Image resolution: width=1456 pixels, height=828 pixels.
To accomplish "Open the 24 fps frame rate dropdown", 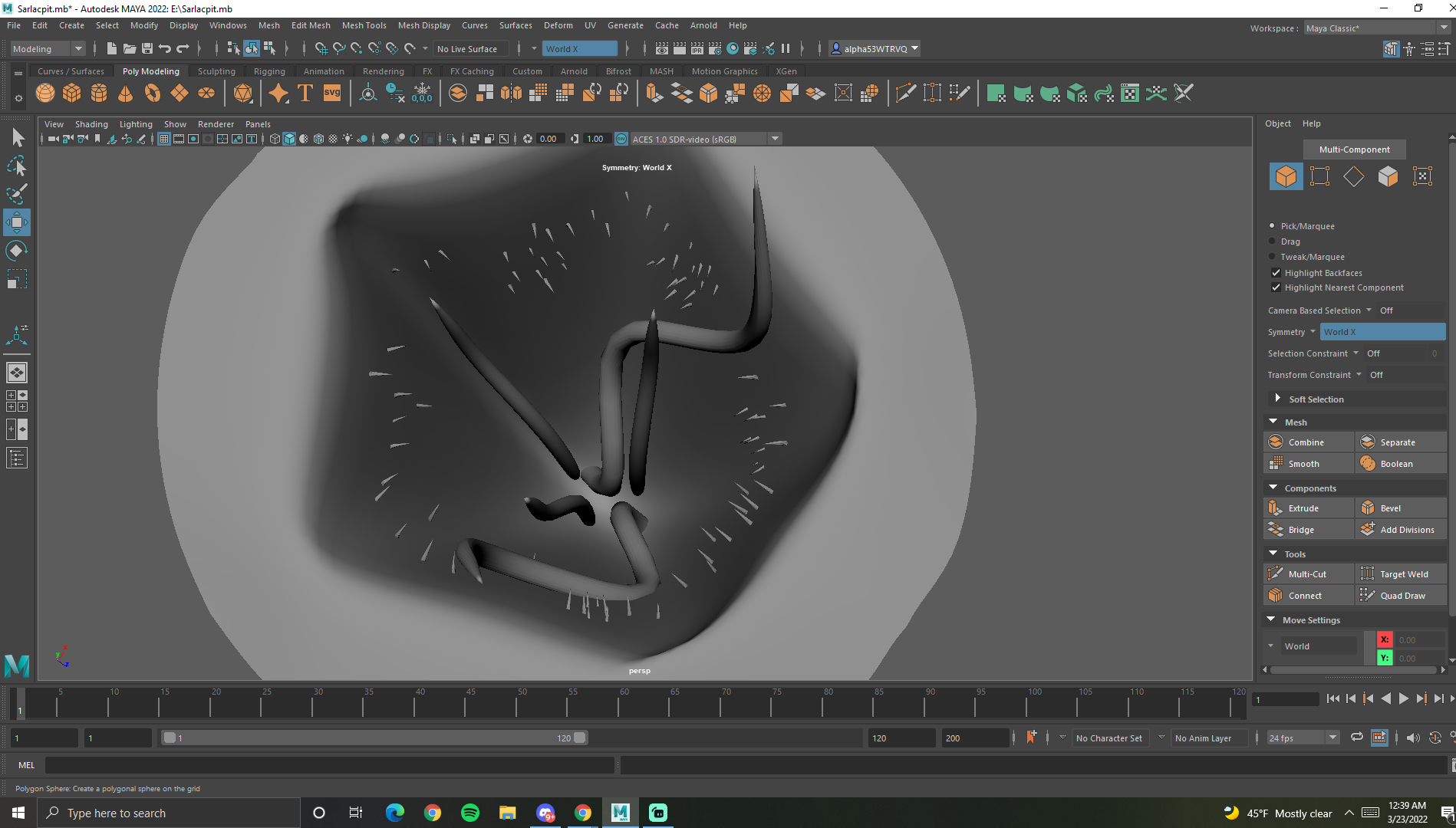I will pyautogui.click(x=1303, y=738).
